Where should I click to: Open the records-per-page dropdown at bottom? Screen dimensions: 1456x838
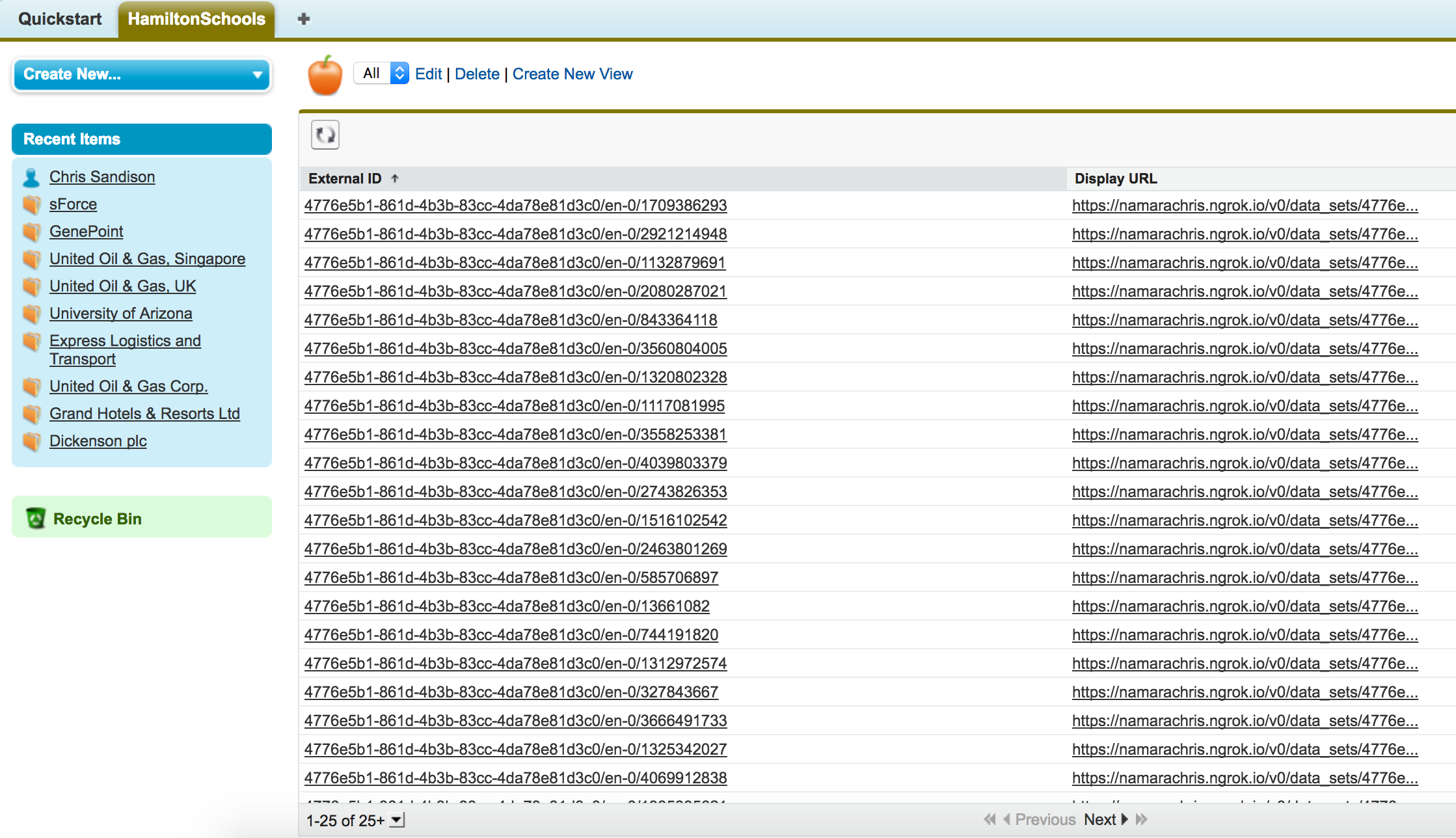click(398, 820)
